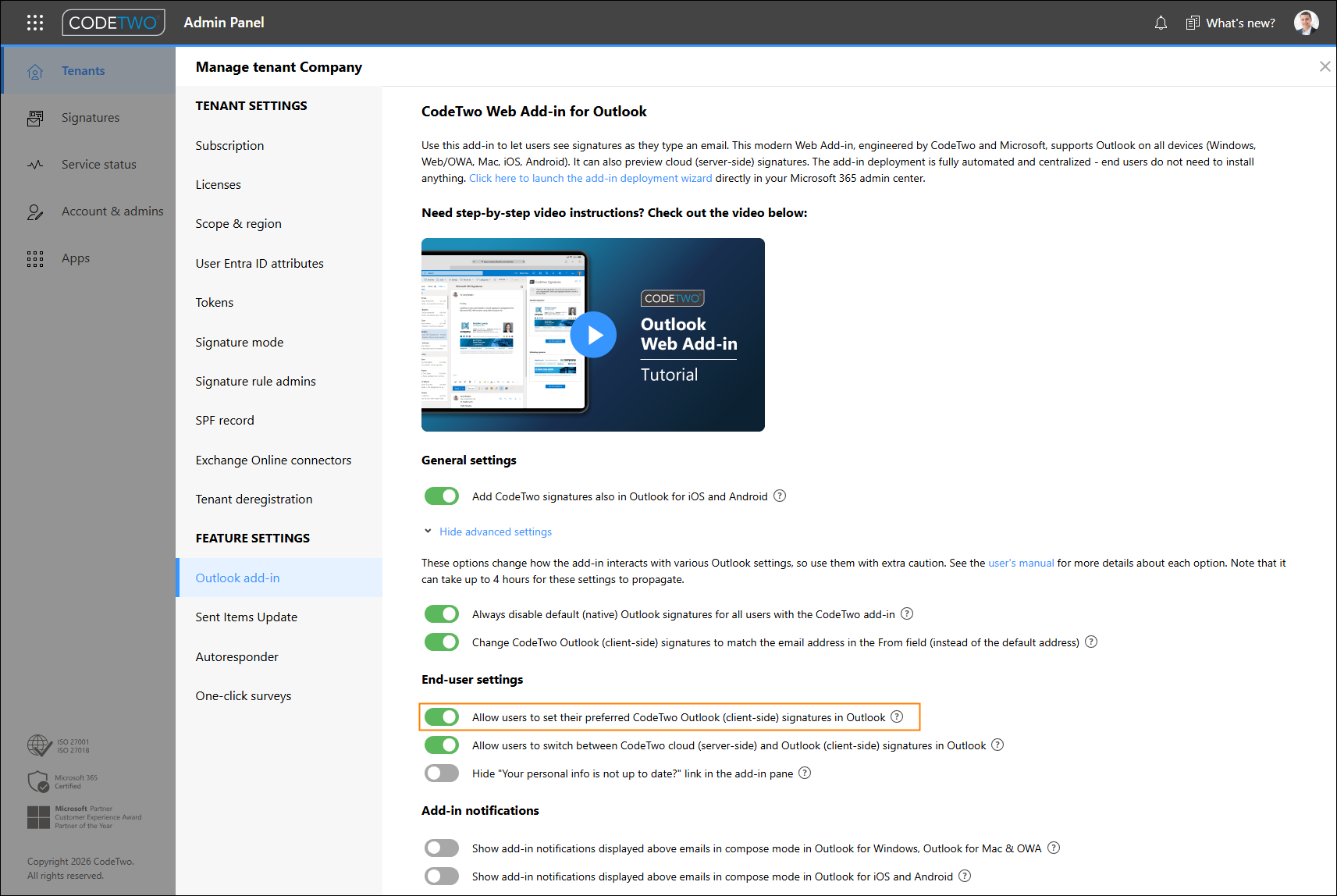Open help for switching cloud and client-side signatures
Image resolution: width=1337 pixels, height=896 pixels.
coord(997,745)
